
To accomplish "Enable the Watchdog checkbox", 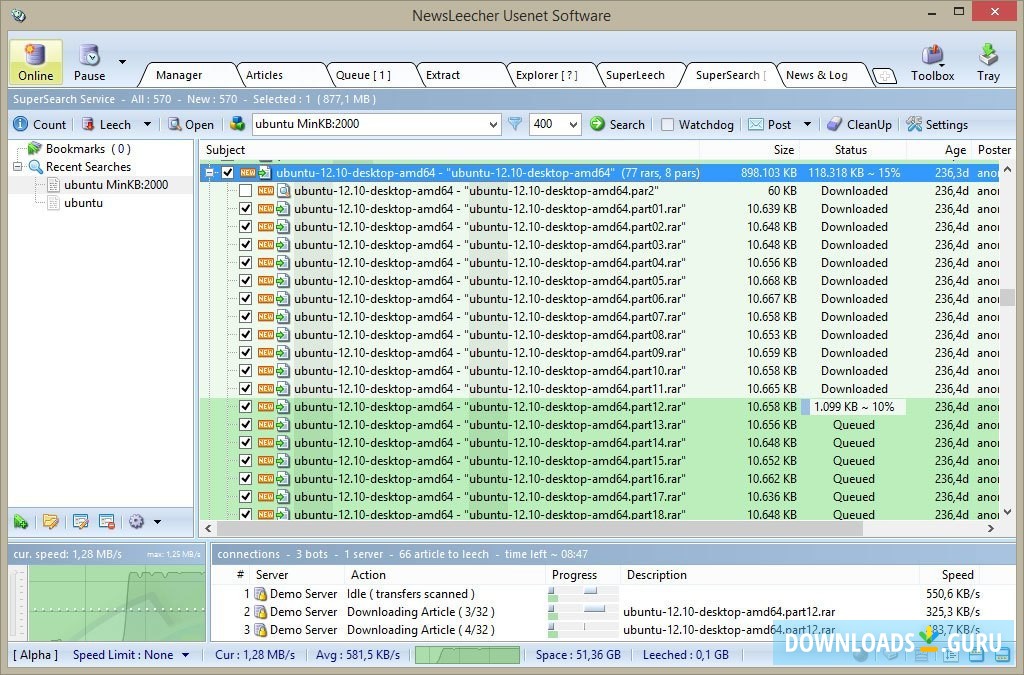I will pos(667,125).
